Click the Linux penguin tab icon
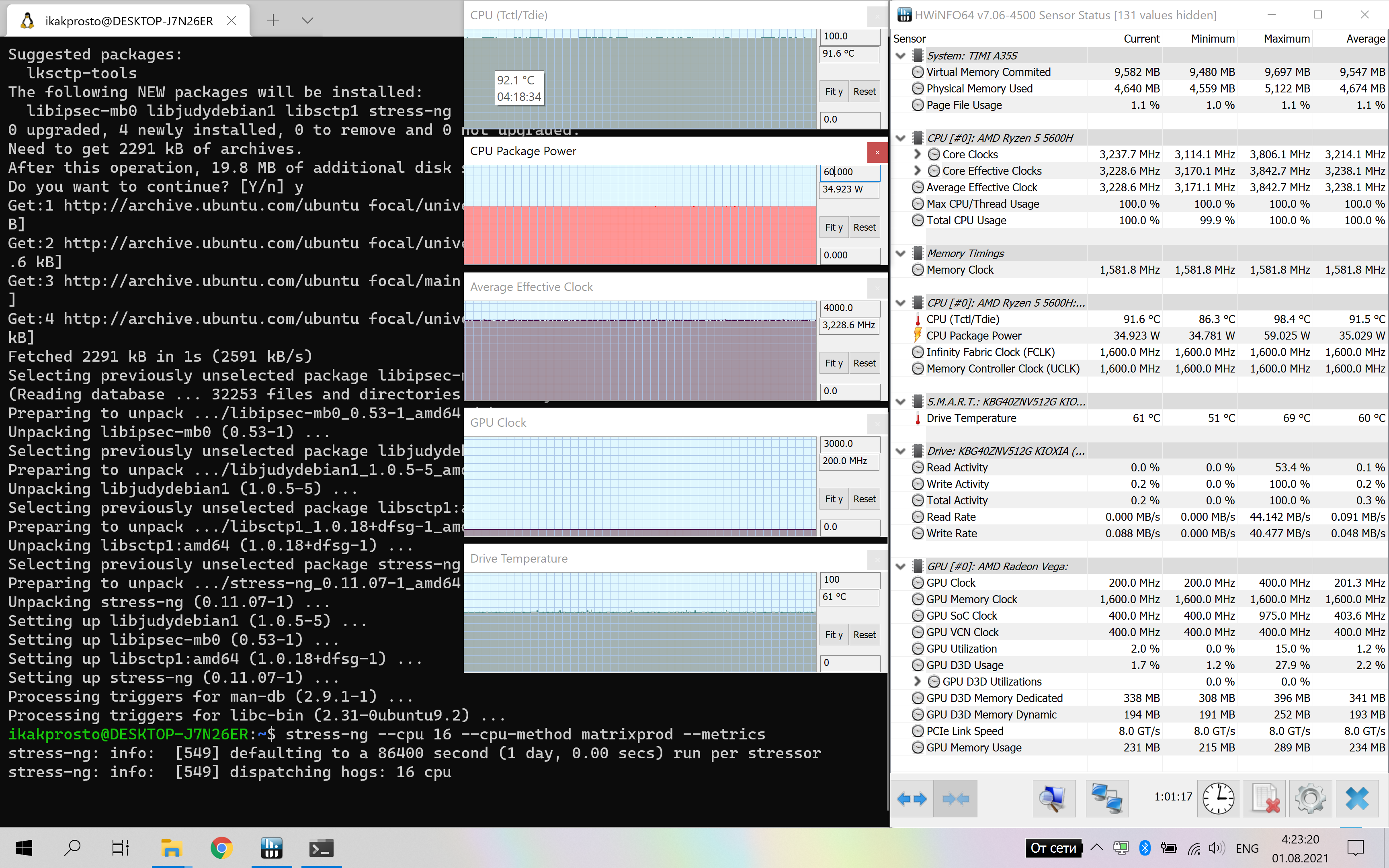Screen dimensions: 1389x868 [x=27, y=20]
